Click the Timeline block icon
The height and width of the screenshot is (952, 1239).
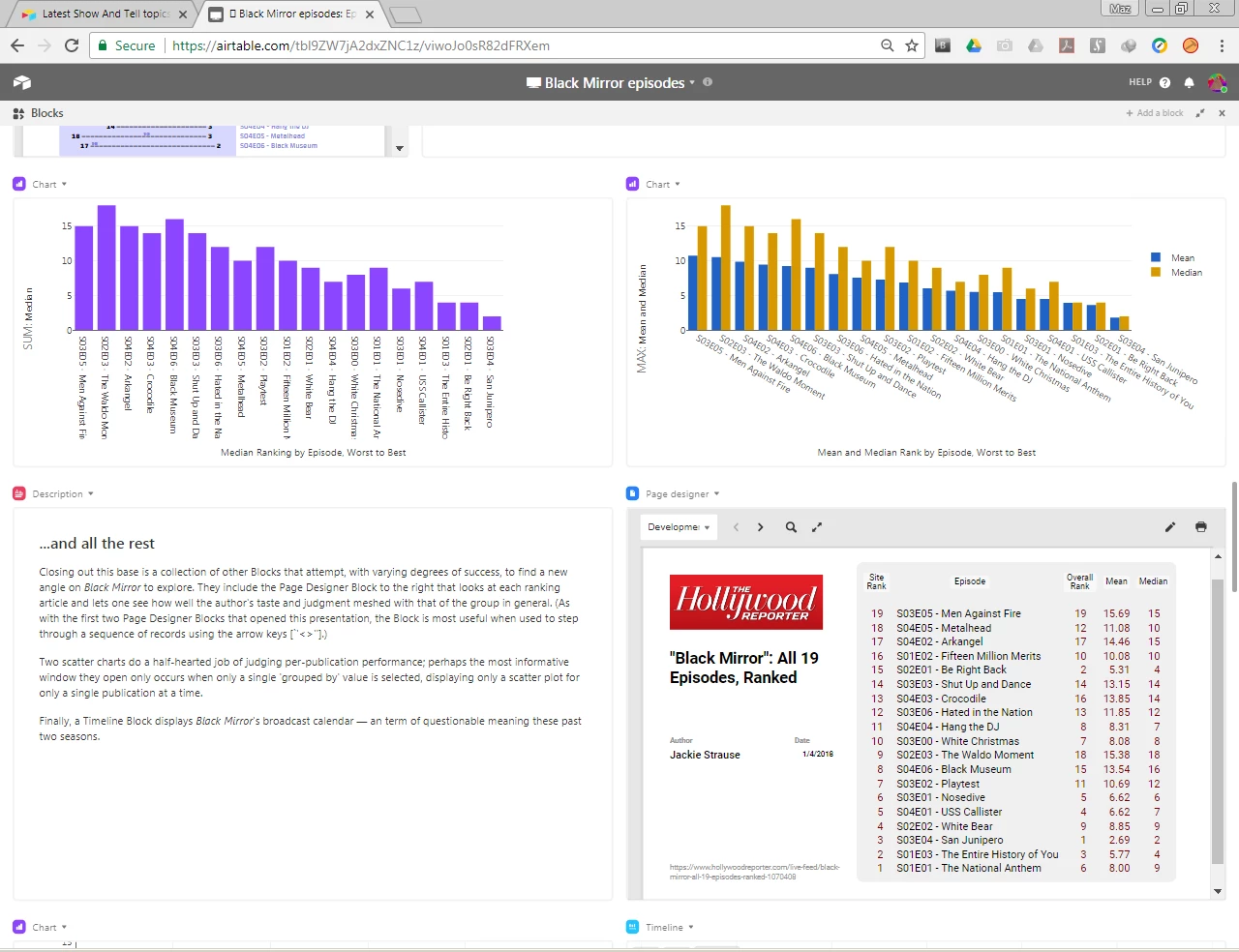pos(633,927)
